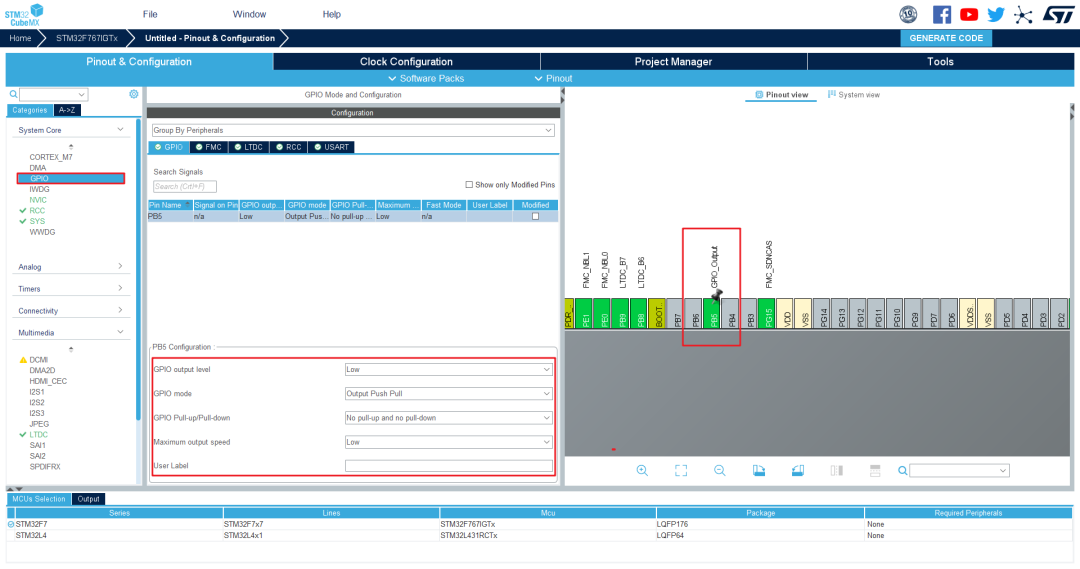Select pin PE1 on the chip
The width and height of the screenshot is (1080, 569).
coord(585,313)
